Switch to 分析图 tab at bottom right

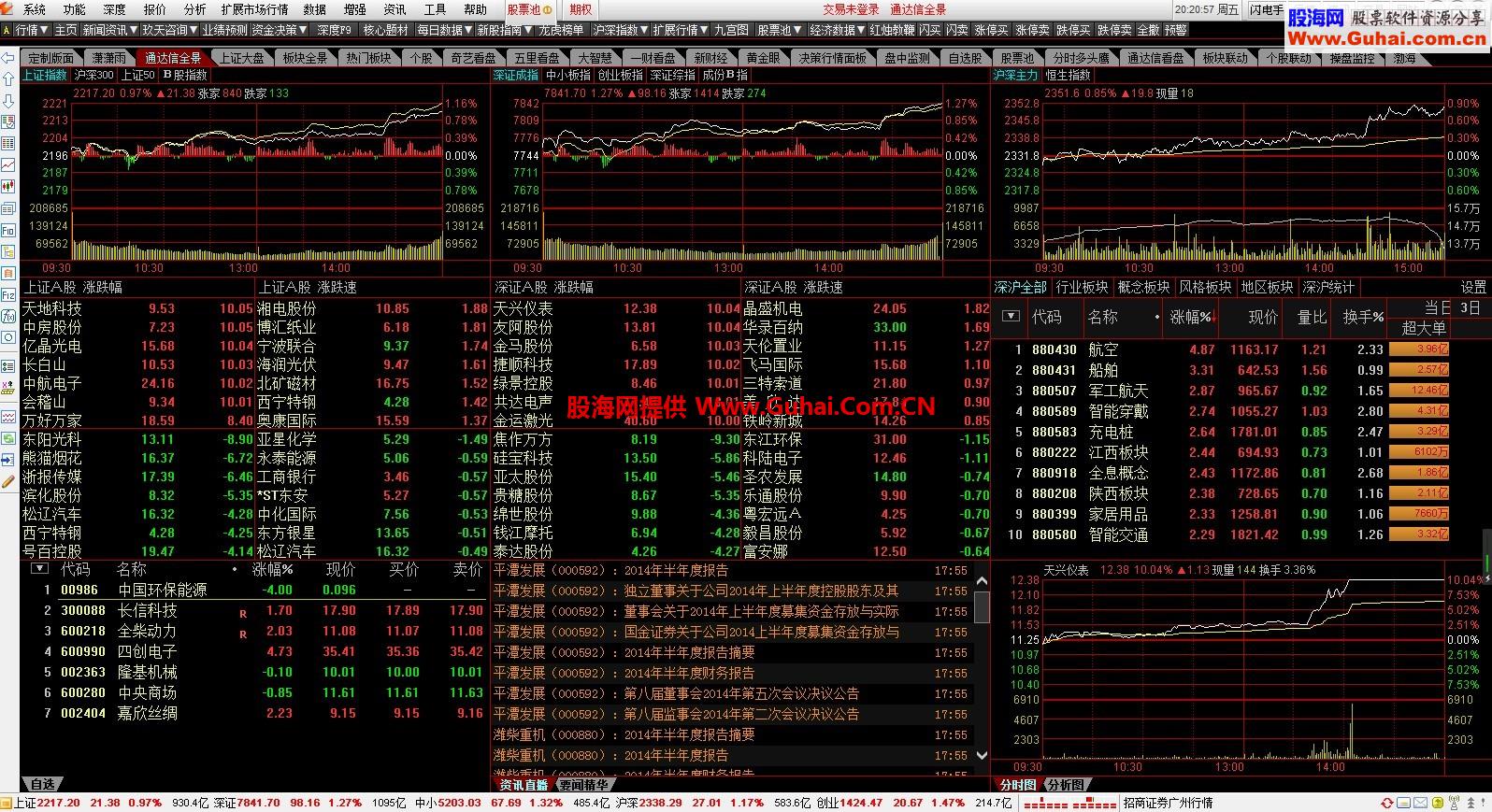[1066, 785]
